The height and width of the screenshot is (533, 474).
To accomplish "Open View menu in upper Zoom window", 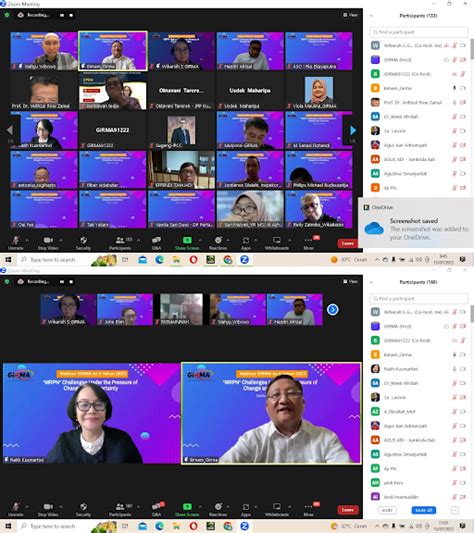I will 350,15.
